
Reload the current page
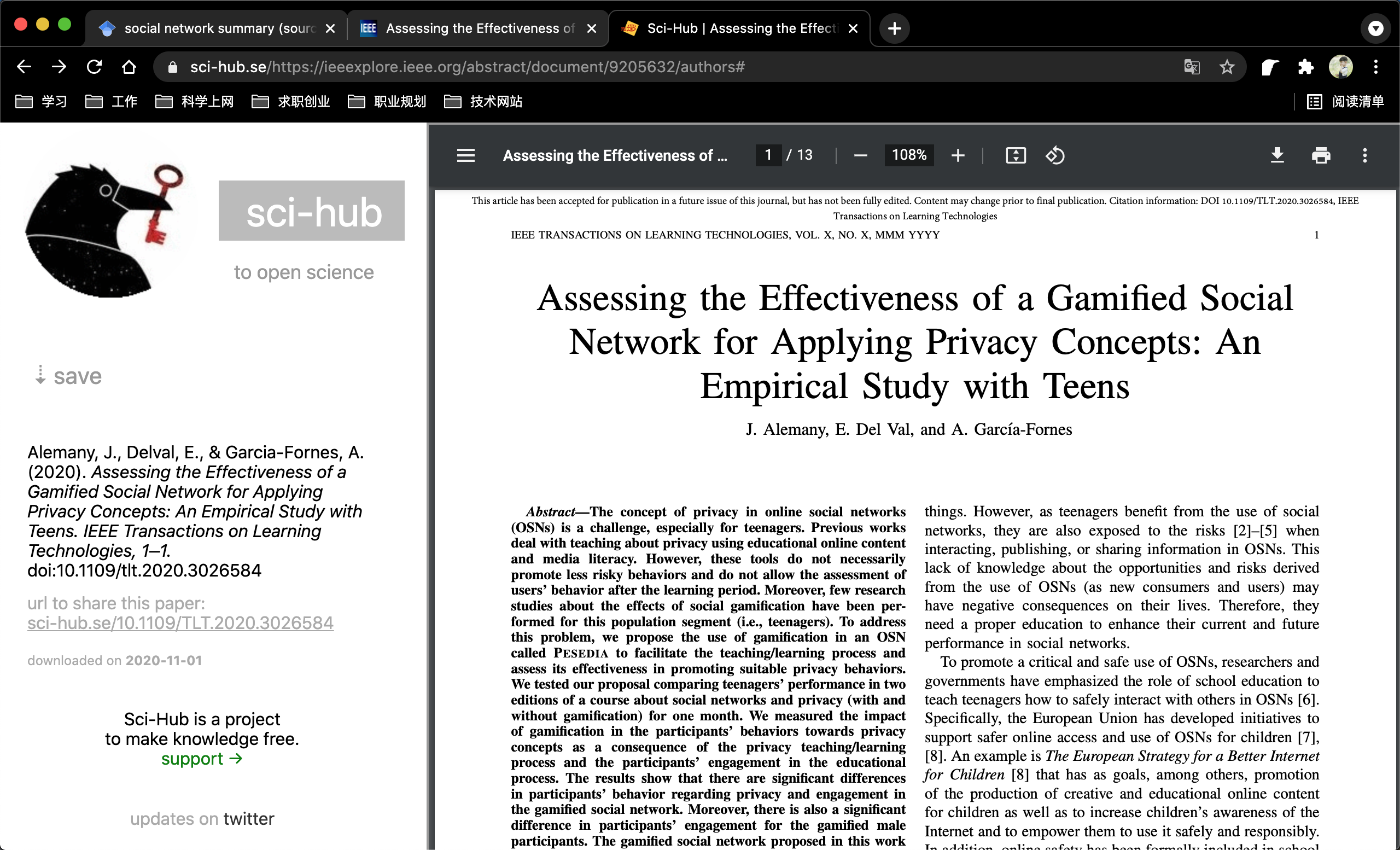tap(94, 67)
